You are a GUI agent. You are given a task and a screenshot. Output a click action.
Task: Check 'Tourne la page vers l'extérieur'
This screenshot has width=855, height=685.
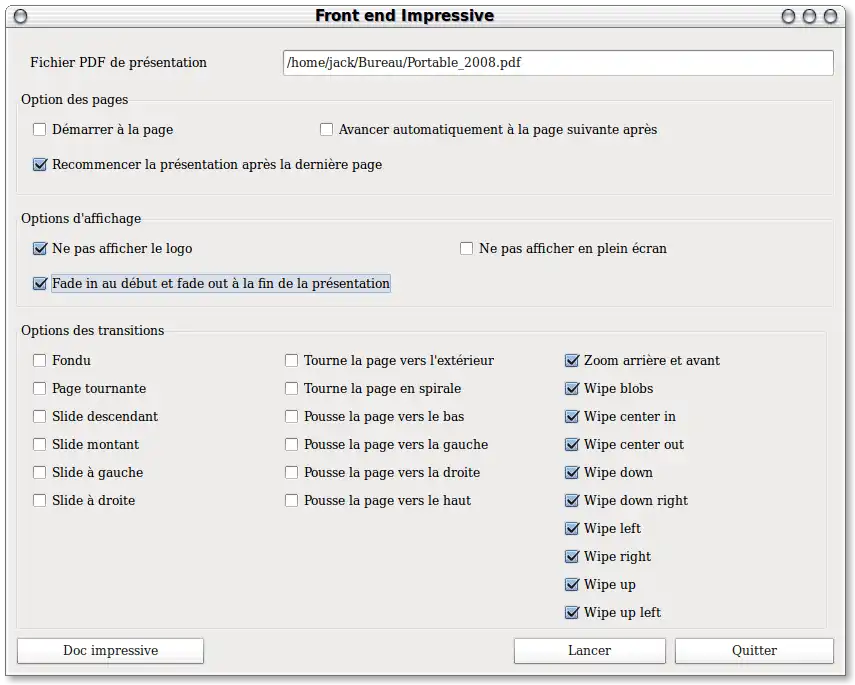pos(291,360)
